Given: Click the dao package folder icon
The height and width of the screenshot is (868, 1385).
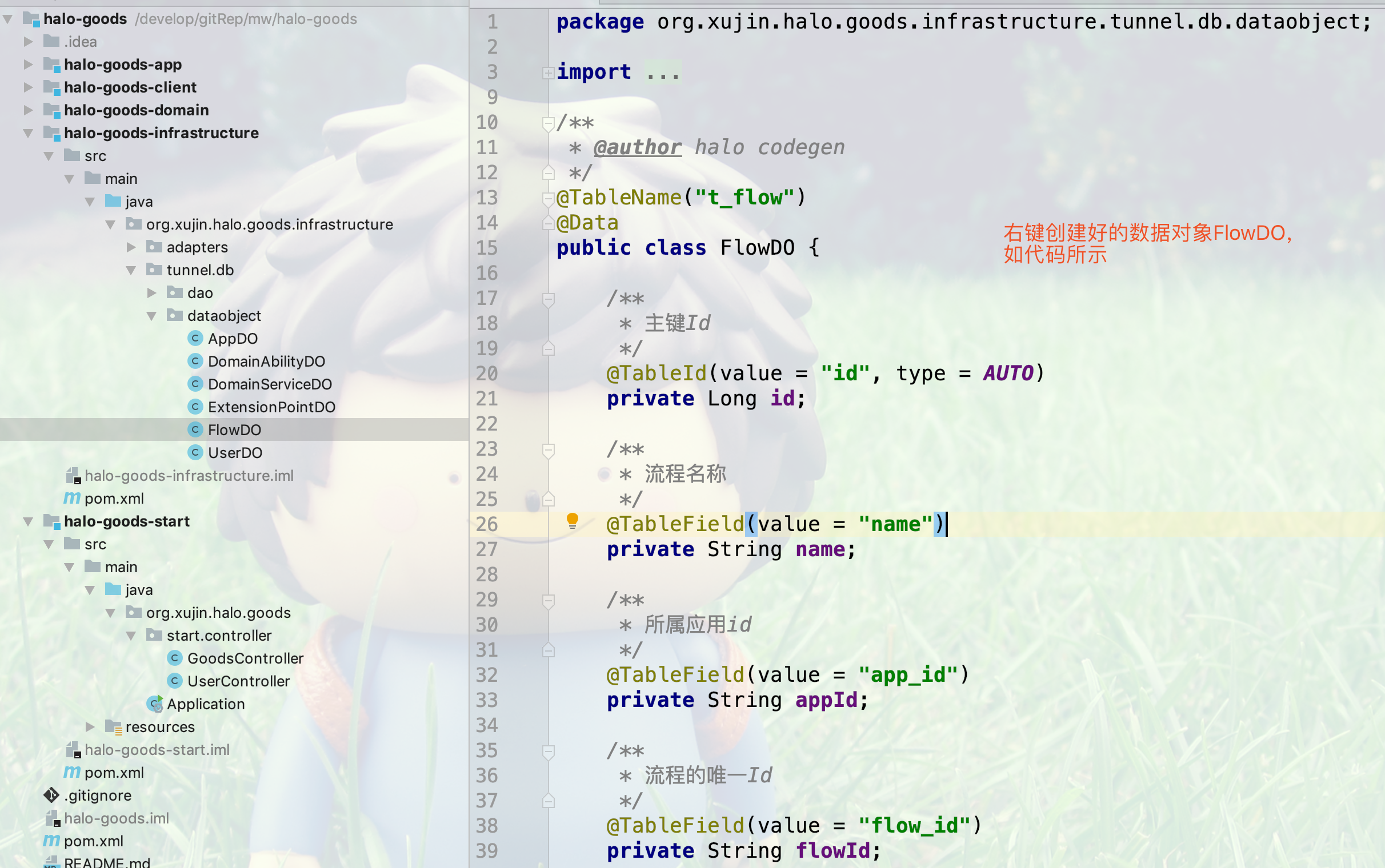Looking at the screenshot, I should coord(175,292).
